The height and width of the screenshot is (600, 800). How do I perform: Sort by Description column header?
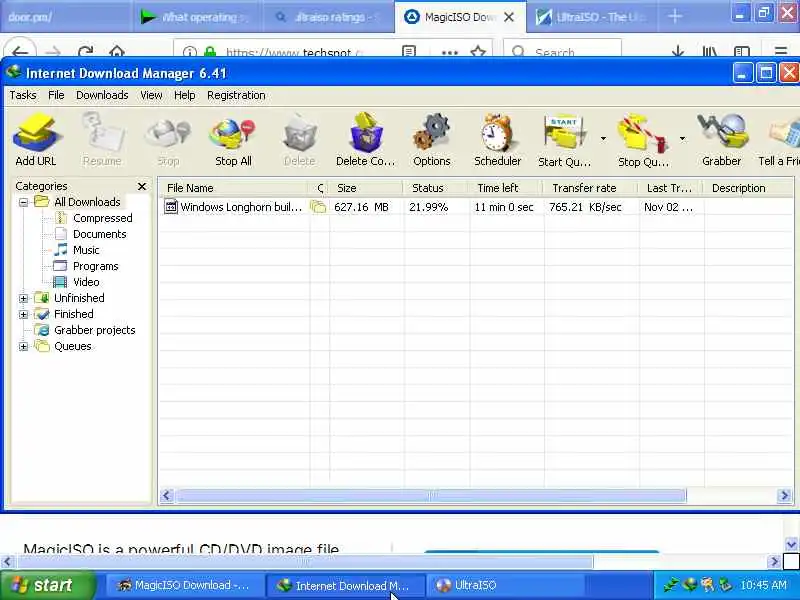click(748, 188)
